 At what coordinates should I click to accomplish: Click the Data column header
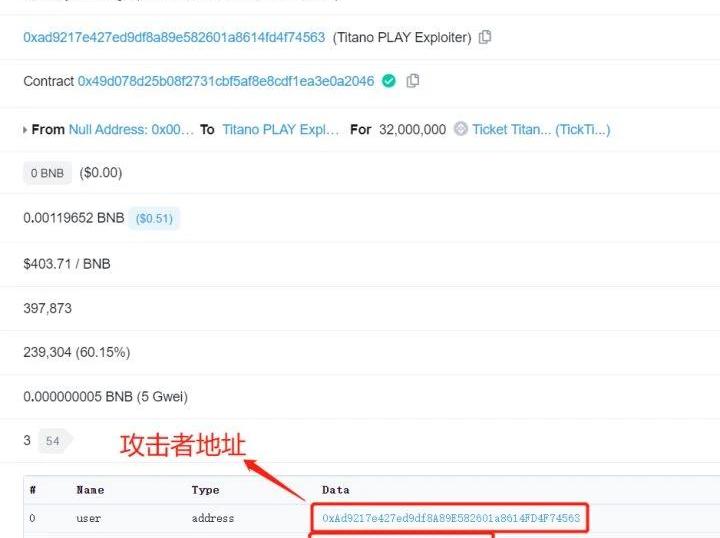pos(336,490)
